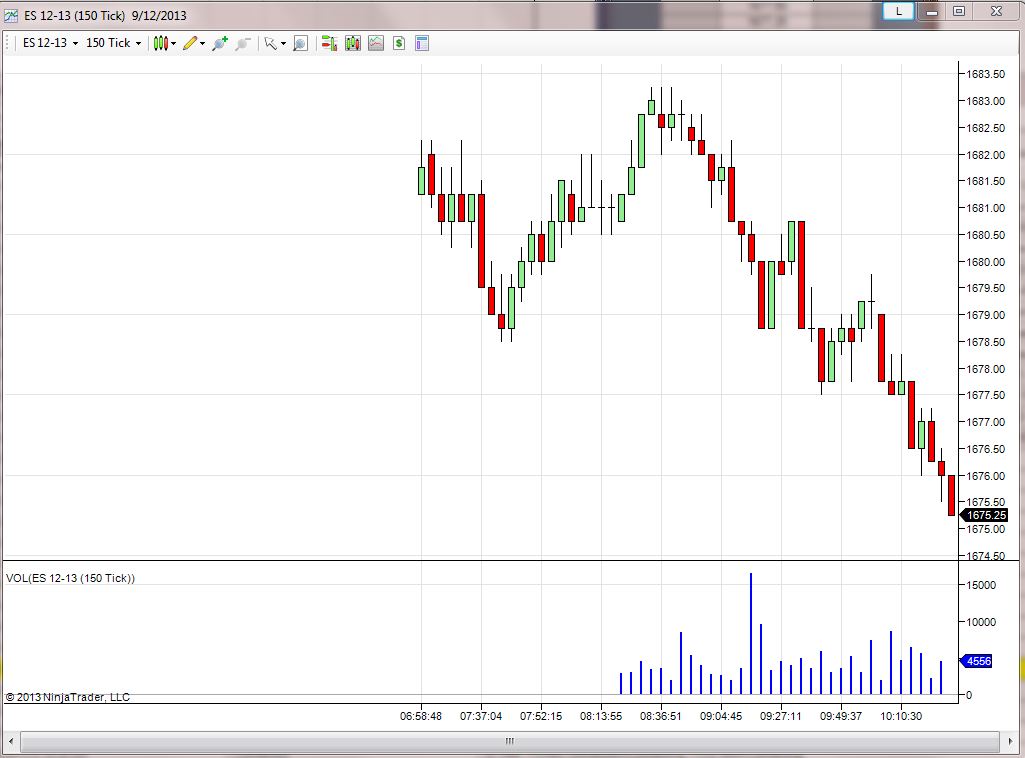Expand the chart style dropdown arrow
Viewport: 1025px width, 758px height.
[173, 44]
